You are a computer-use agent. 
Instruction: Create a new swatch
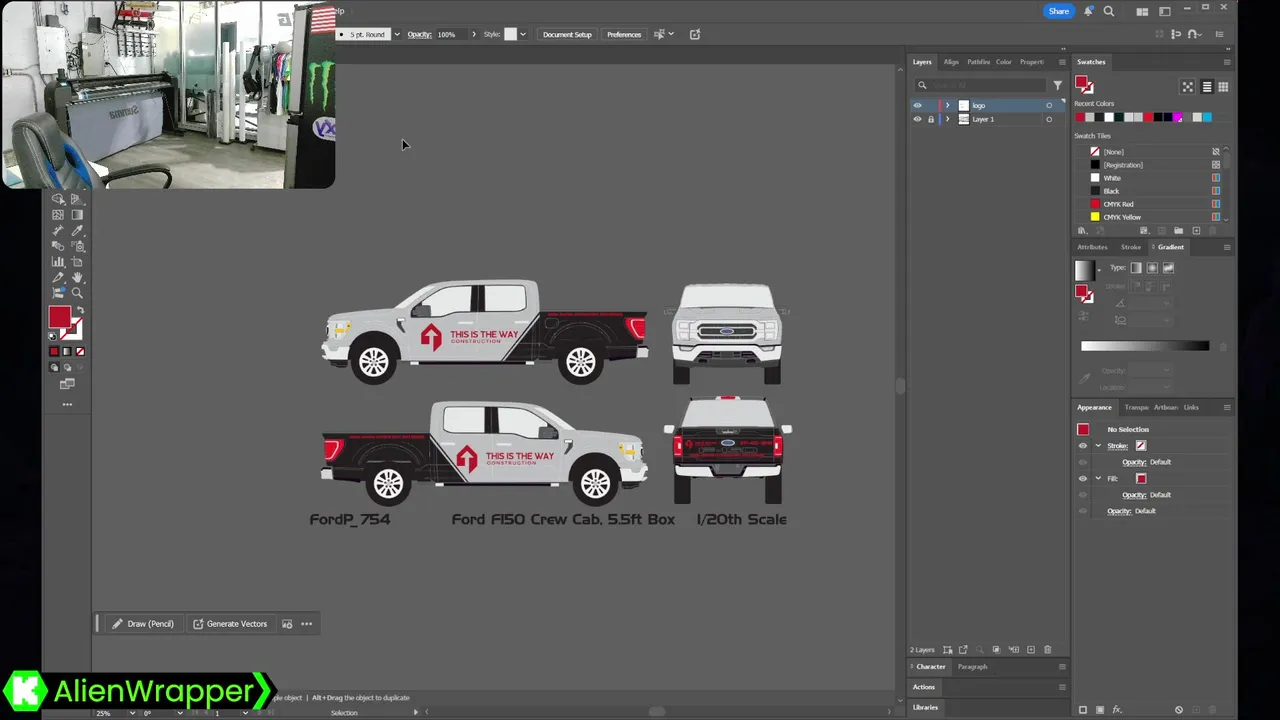(x=1196, y=231)
